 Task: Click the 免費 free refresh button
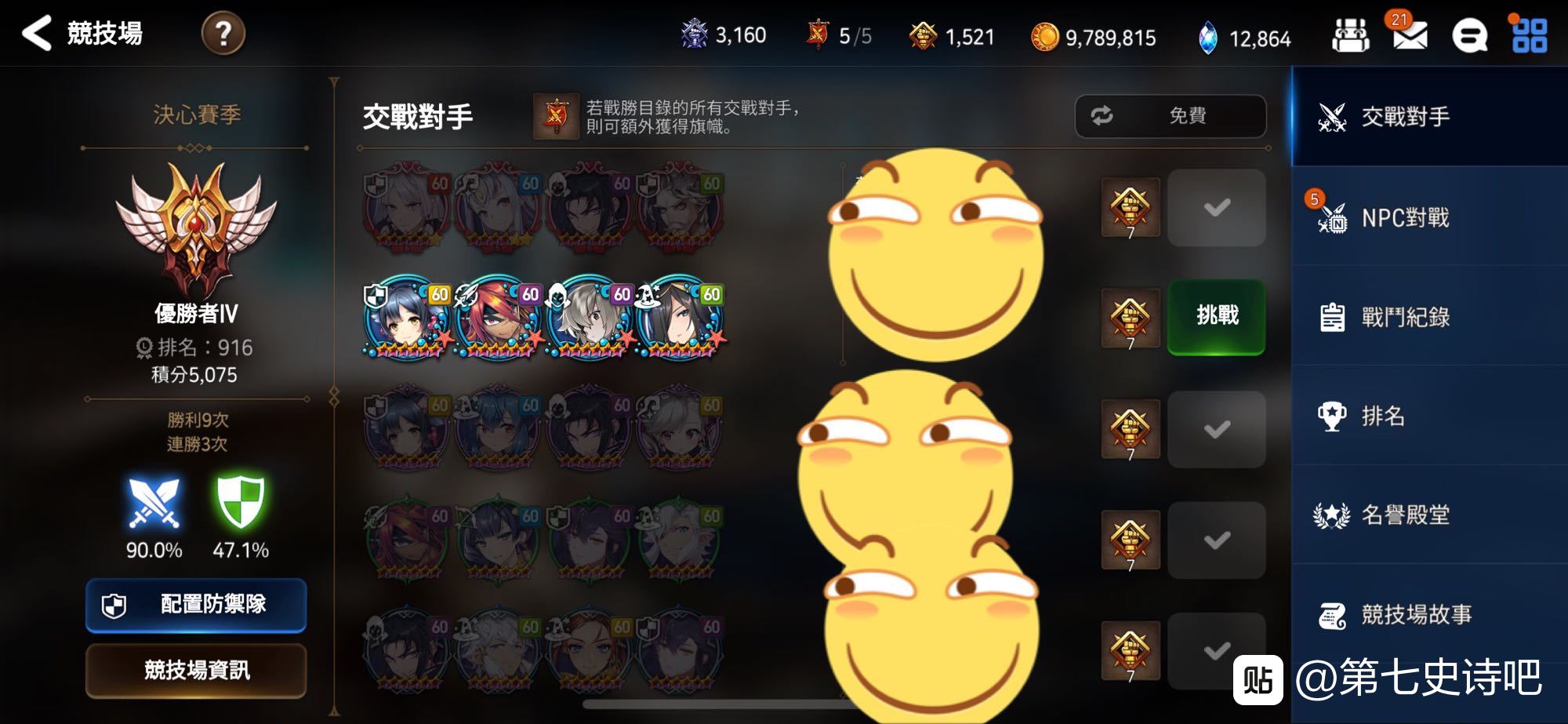[1171, 116]
